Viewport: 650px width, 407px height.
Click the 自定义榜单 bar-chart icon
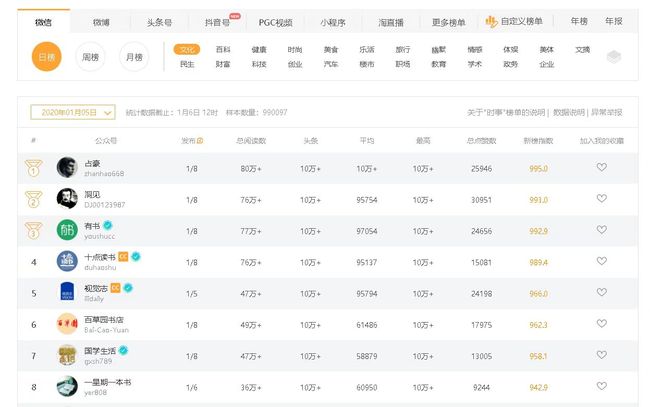(x=491, y=22)
